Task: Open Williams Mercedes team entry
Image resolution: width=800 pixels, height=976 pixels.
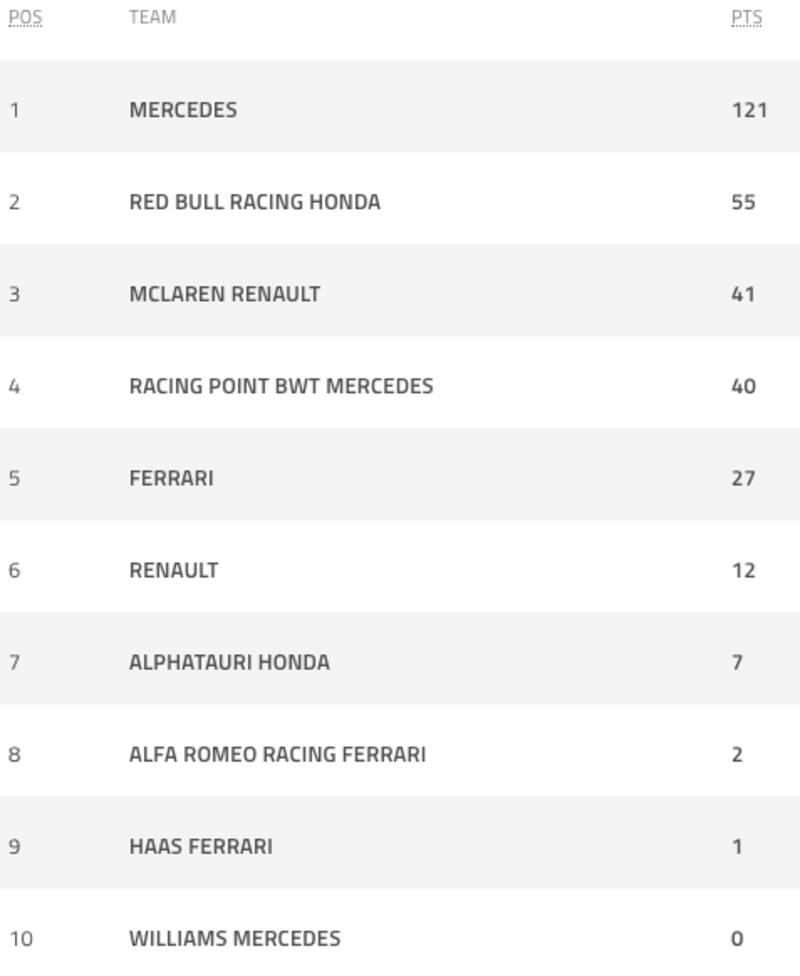Action: [235, 939]
